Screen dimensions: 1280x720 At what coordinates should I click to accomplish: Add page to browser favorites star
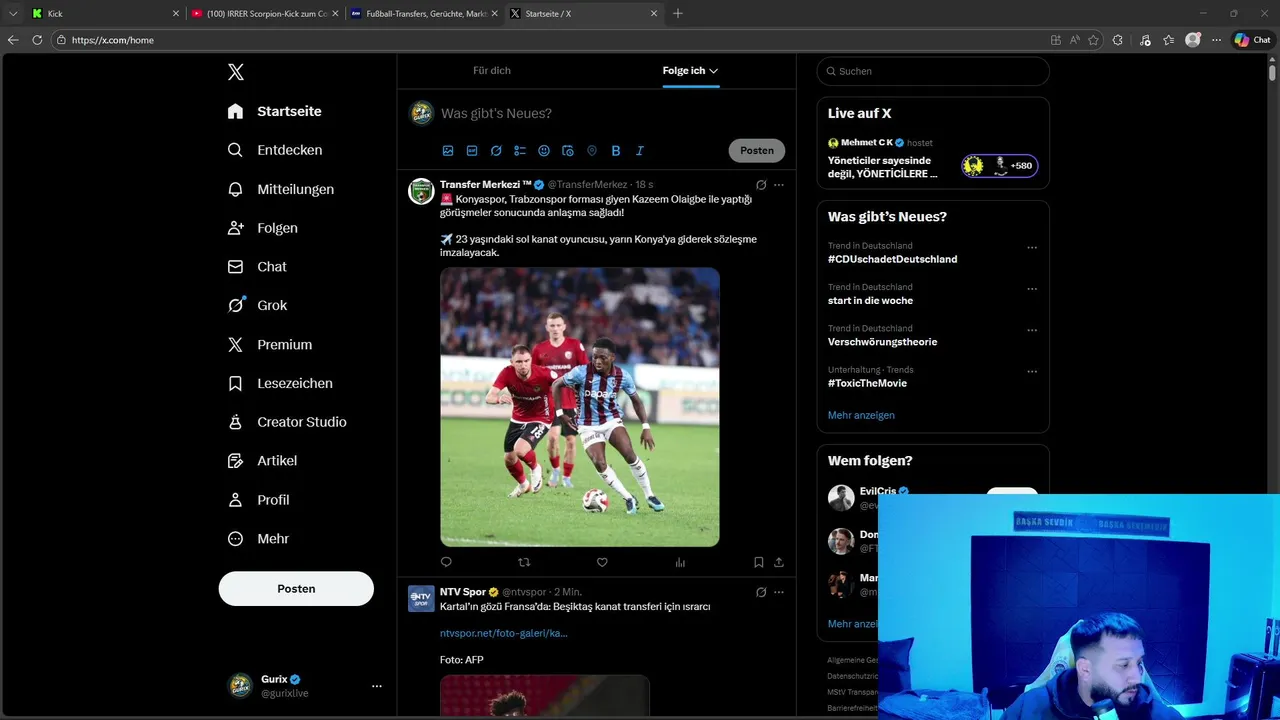1093,40
